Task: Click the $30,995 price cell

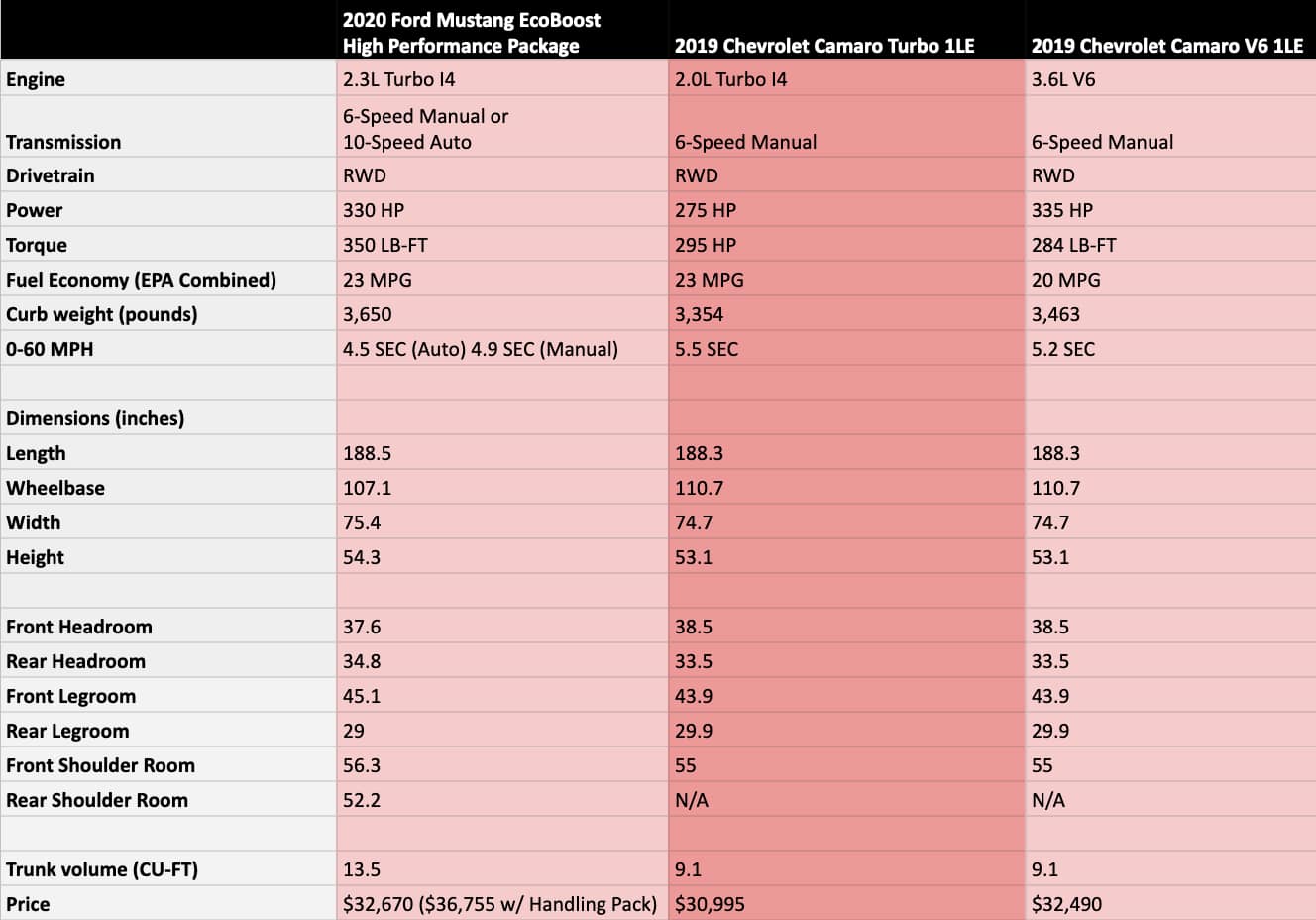Action: (846, 904)
